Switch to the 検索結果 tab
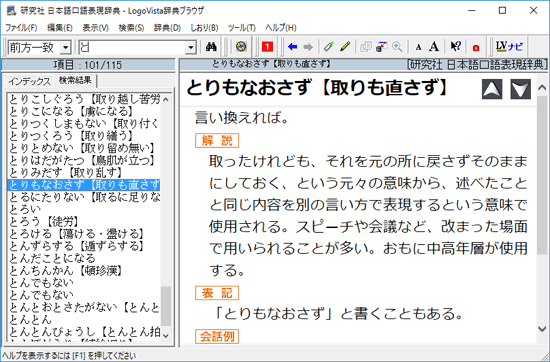The height and width of the screenshot is (362, 550). point(75,80)
